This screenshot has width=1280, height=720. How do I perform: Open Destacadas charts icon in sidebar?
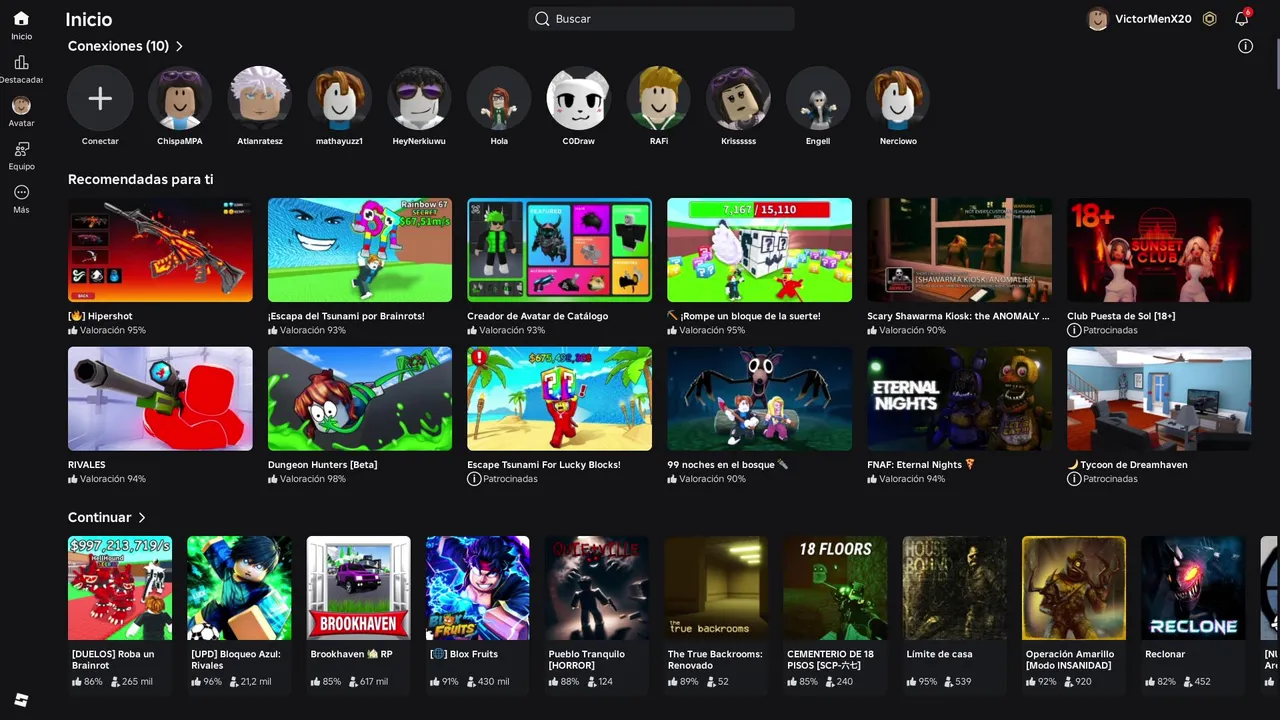(x=21, y=62)
